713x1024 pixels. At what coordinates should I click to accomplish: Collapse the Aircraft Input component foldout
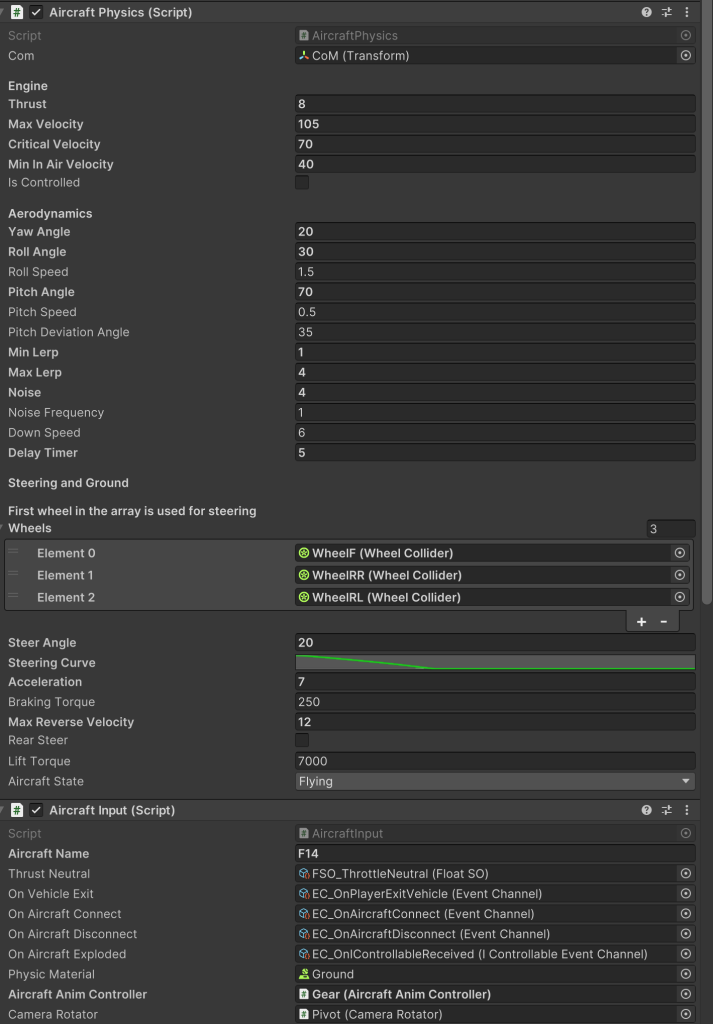click(4, 810)
